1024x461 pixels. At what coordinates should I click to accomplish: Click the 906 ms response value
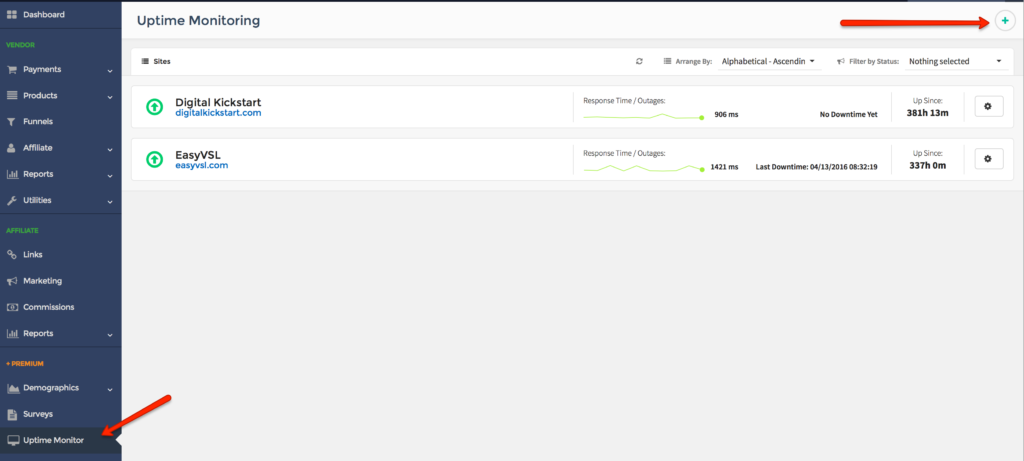coord(726,114)
